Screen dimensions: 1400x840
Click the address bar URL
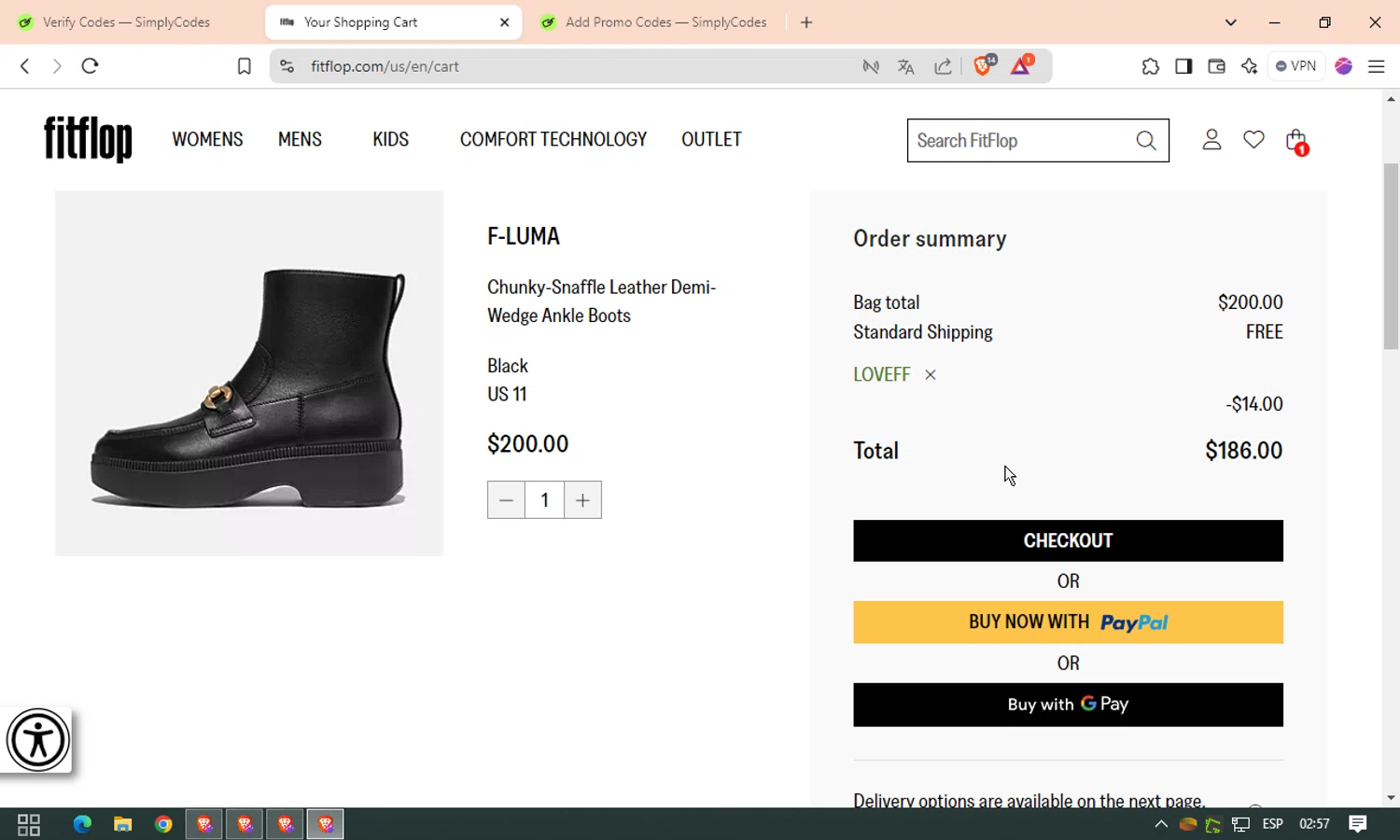coord(385,66)
